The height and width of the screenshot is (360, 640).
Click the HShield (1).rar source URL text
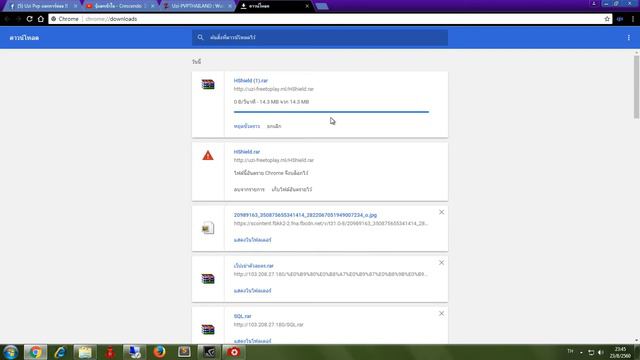point(273,89)
